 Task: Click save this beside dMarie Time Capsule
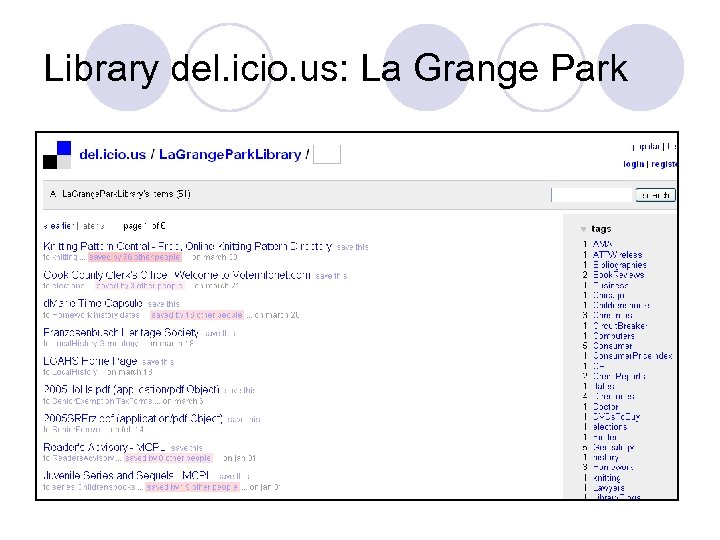[163, 304]
